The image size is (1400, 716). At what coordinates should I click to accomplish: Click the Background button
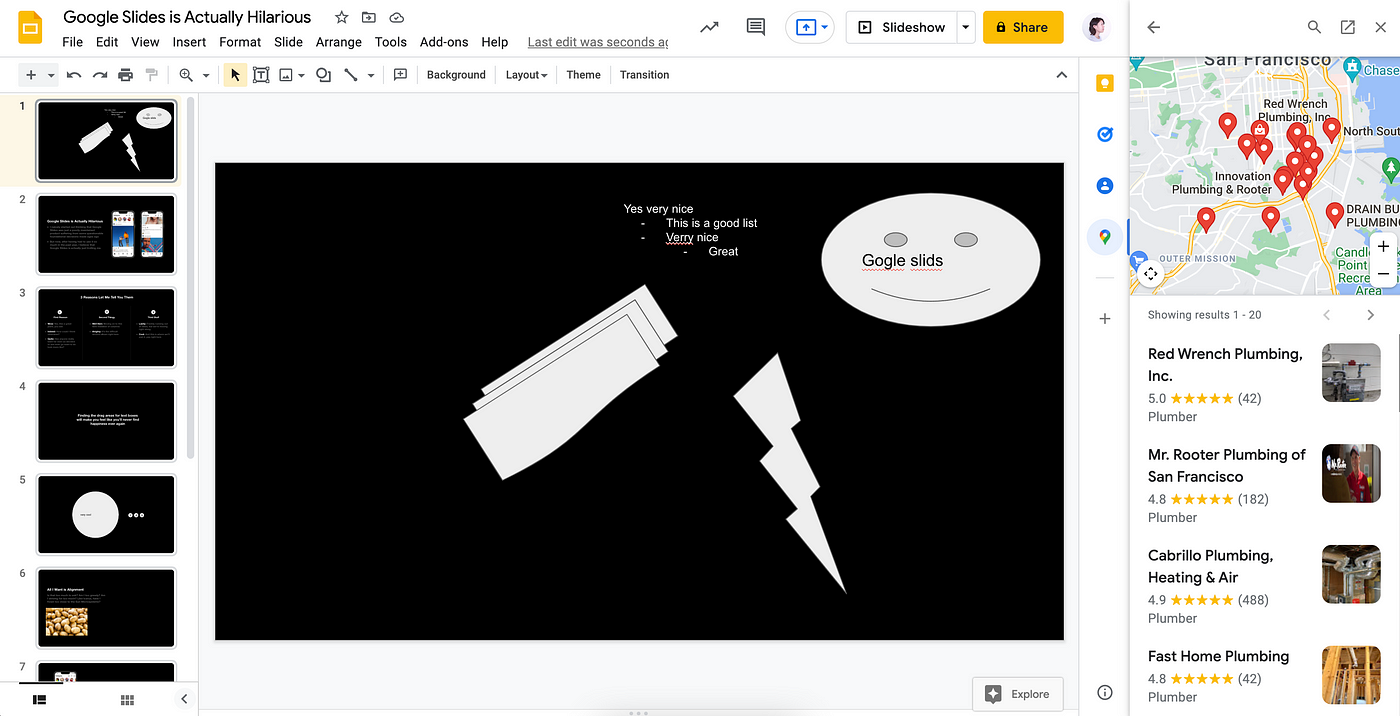click(x=456, y=75)
